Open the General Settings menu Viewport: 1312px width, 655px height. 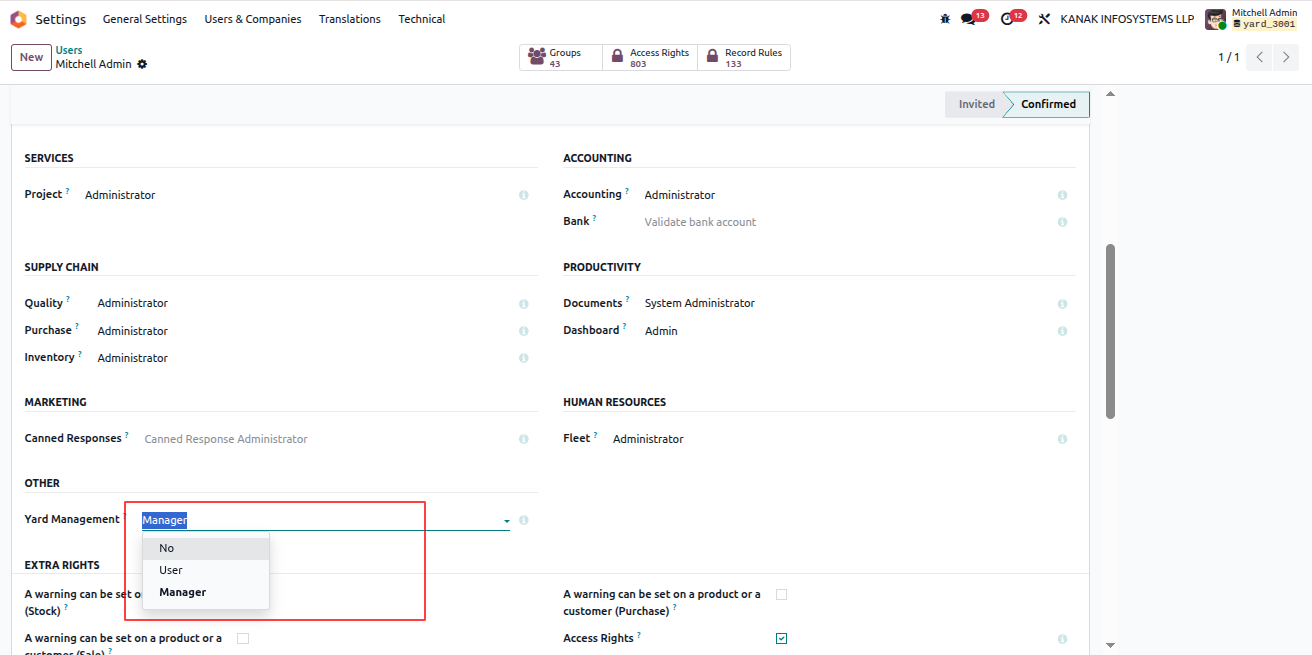pyautogui.click(x=145, y=19)
